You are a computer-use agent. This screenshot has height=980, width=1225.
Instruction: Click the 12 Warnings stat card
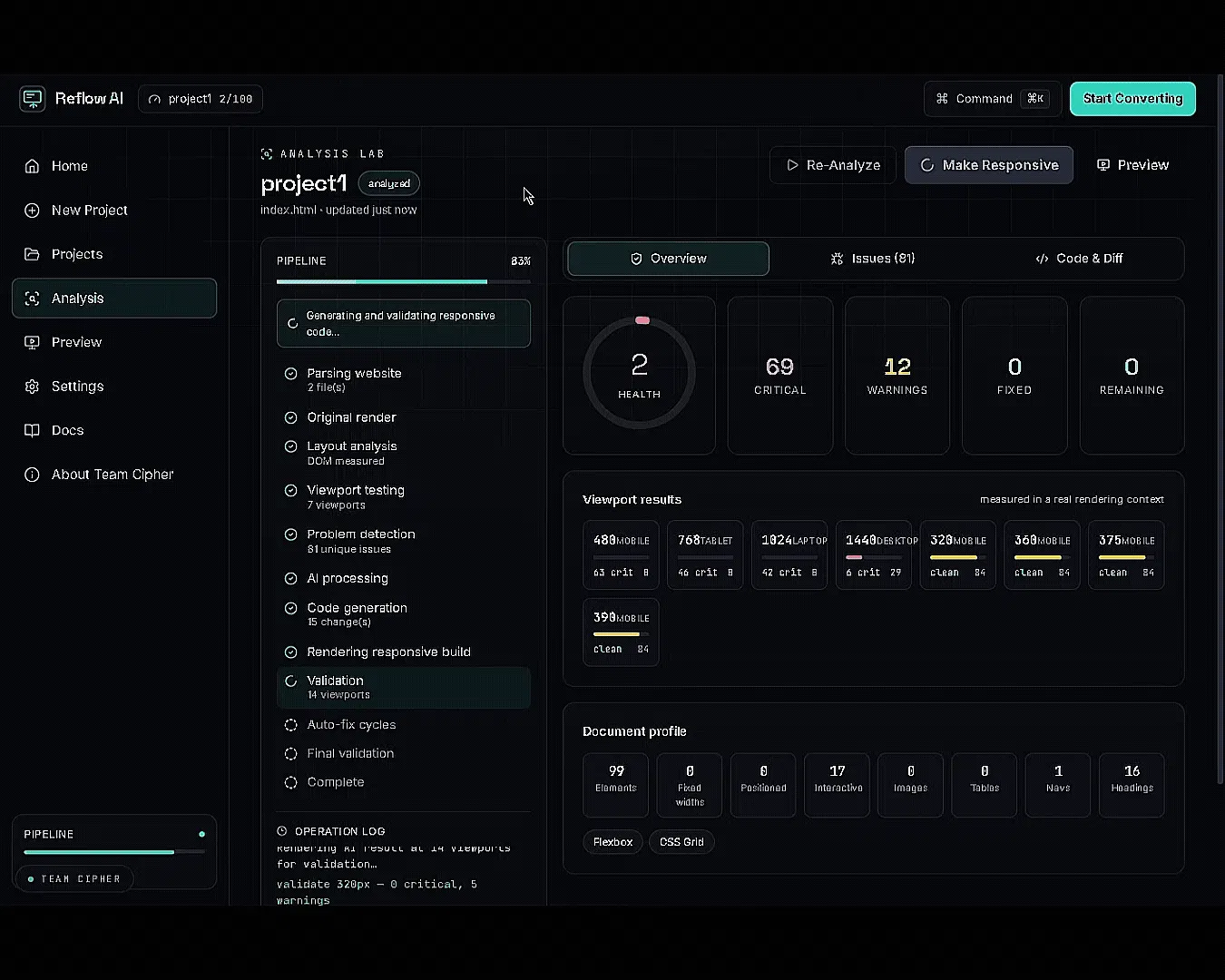[x=897, y=376]
